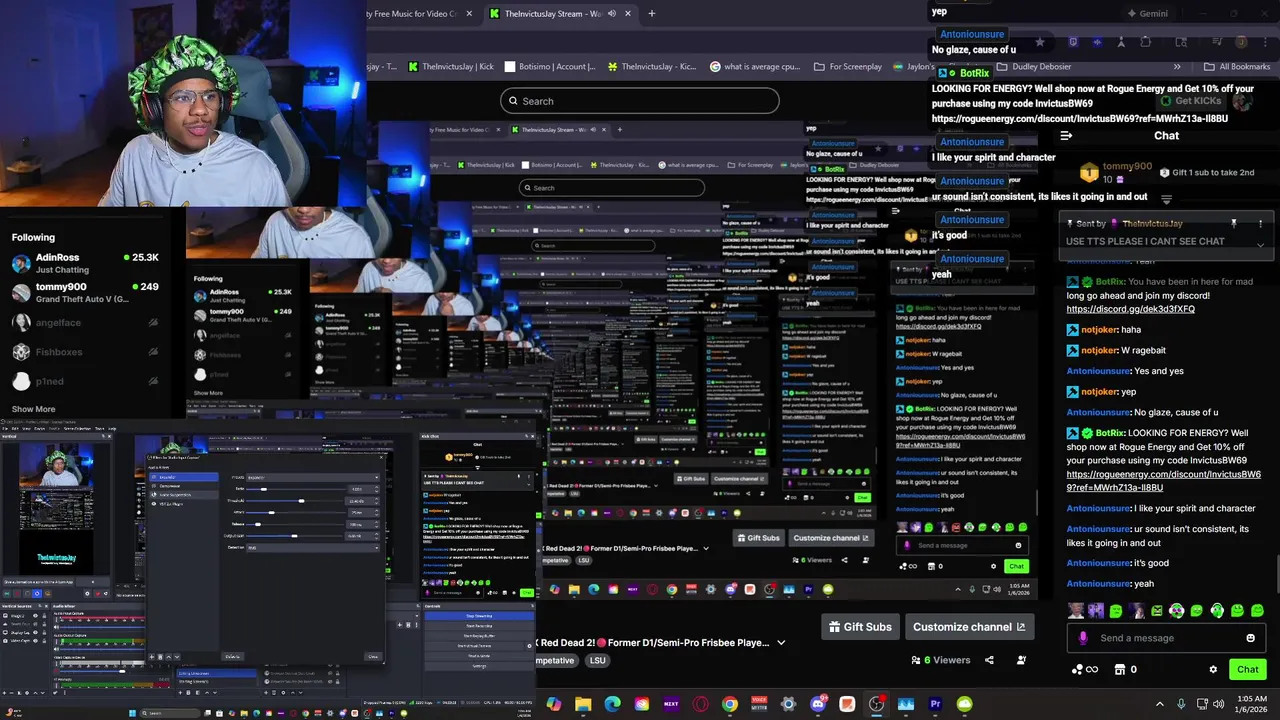Open bookmarks overflow double-chevron
The height and width of the screenshot is (720, 1280).
(x=1177, y=67)
